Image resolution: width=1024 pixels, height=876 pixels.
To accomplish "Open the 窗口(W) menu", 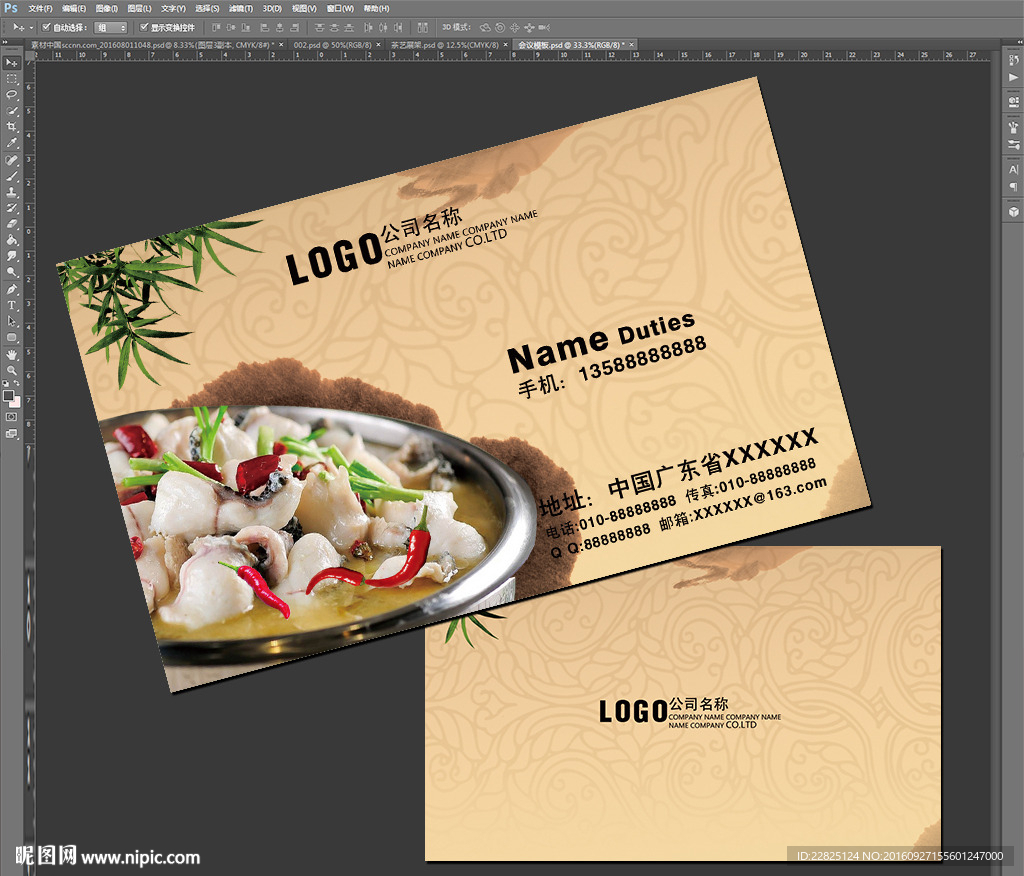I will coord(340,8).
